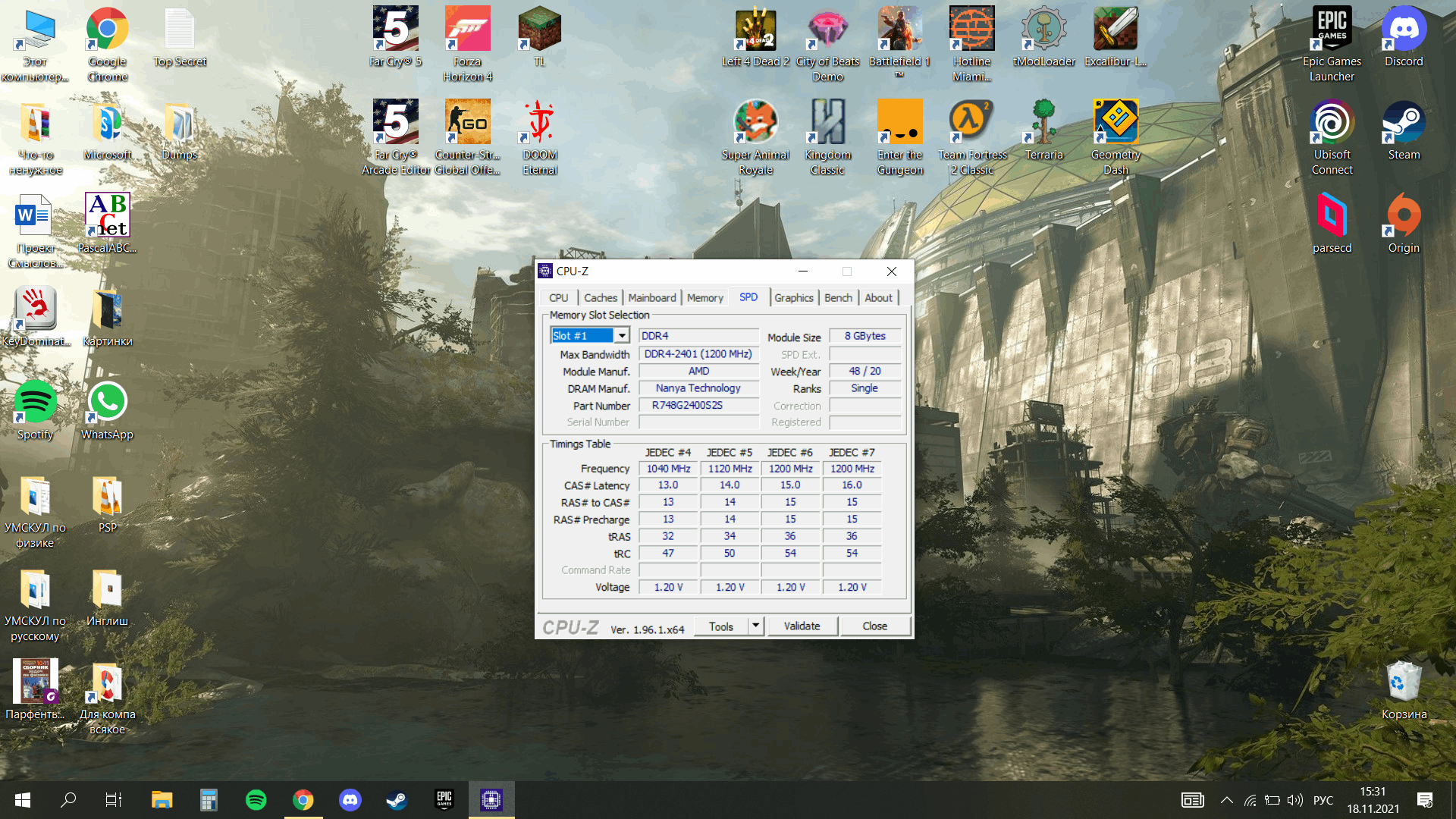The height and width of the screenshot is (819, 1456).
Task: Launch Team Fortress 2 Classic icon
Action: click(971, 137)
